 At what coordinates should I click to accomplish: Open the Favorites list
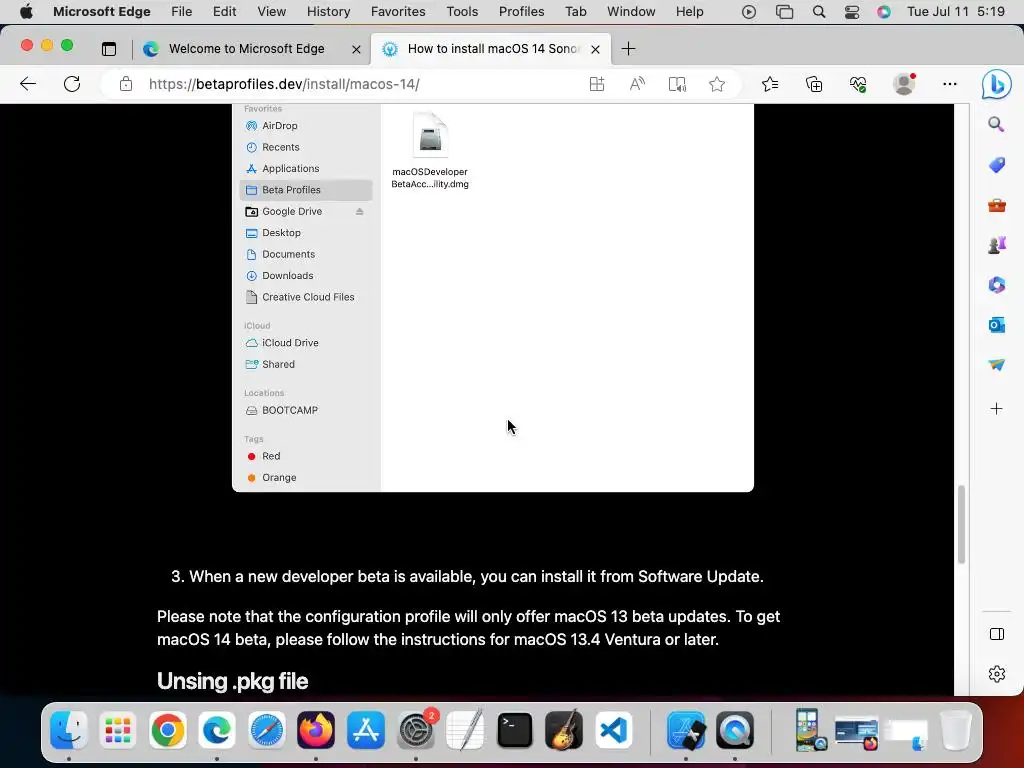coord(770,84)
